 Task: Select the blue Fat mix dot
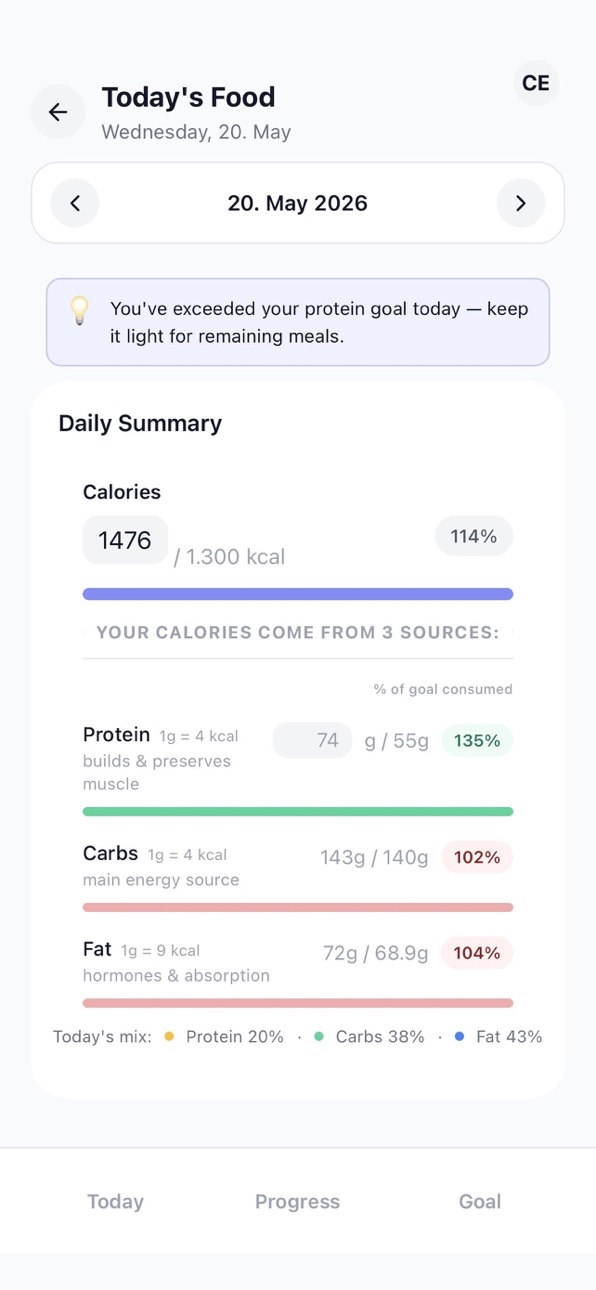pos(459,1037)
